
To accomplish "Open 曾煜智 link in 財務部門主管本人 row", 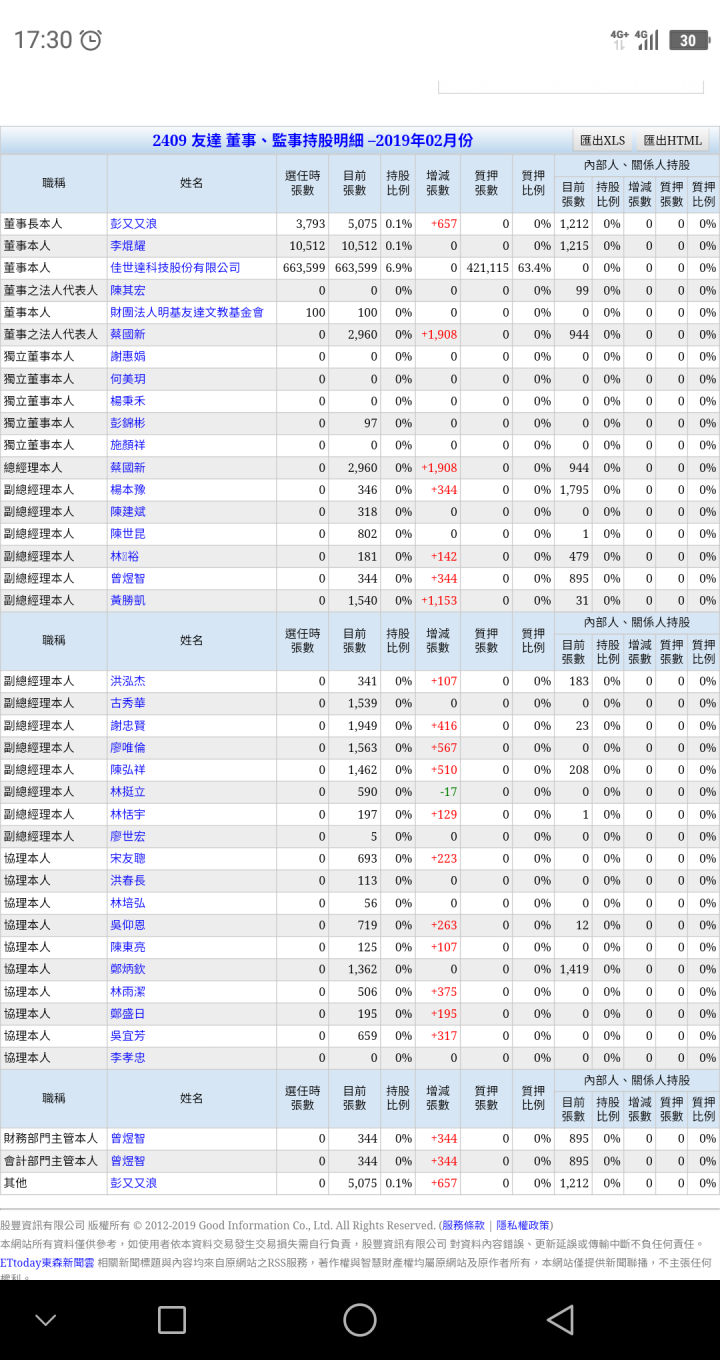I will coord(127,1139).
